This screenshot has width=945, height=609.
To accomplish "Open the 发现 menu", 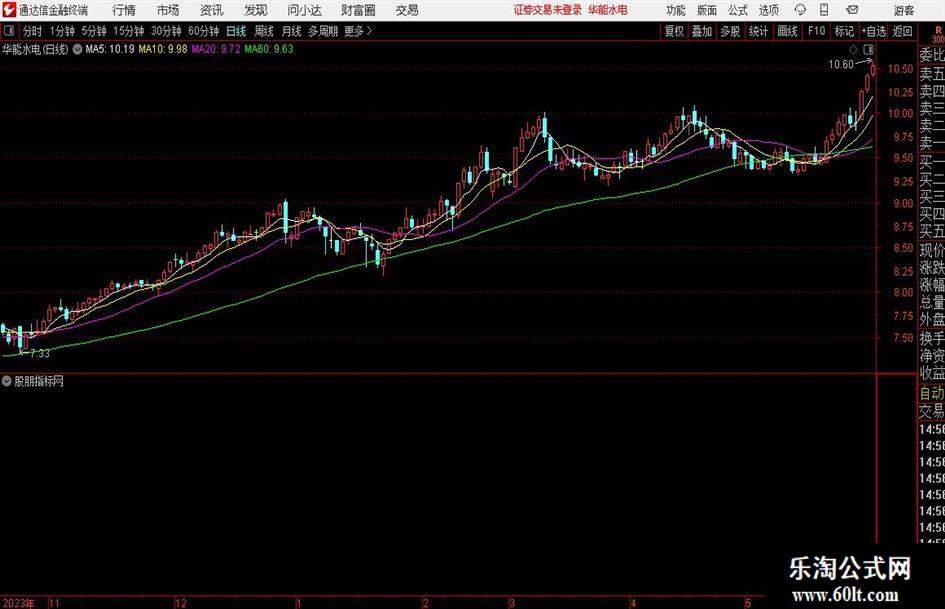I will coord(256,10).
